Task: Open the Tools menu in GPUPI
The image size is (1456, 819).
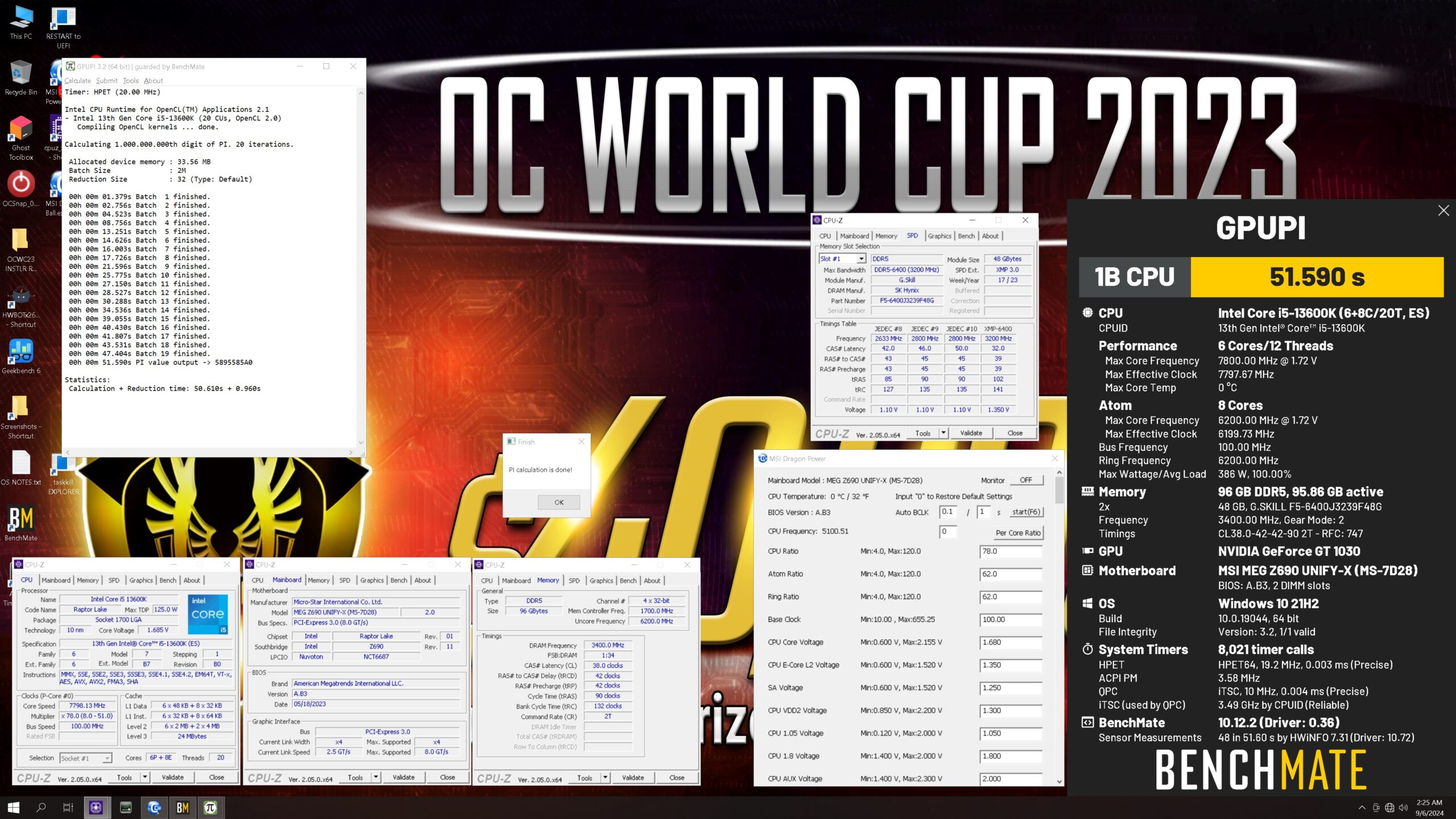Action: 131,81
